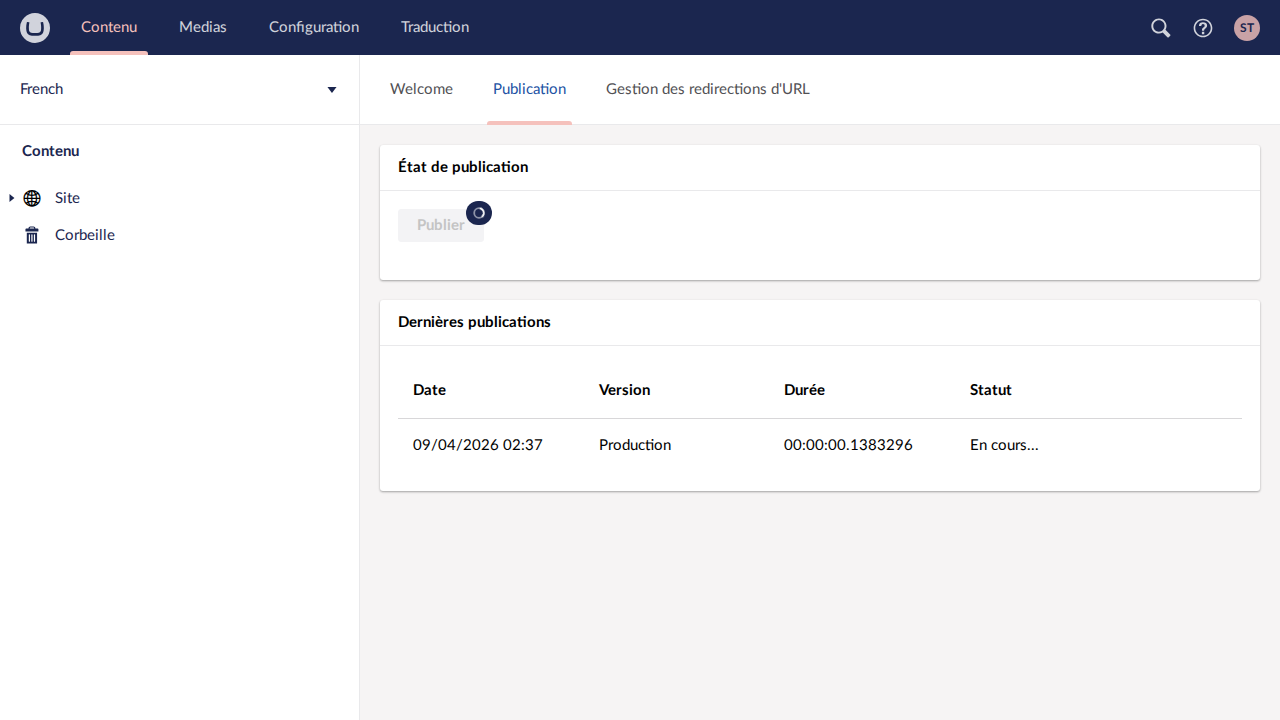
Task: Click the globe icon beside Site
Action: [32, 198]
